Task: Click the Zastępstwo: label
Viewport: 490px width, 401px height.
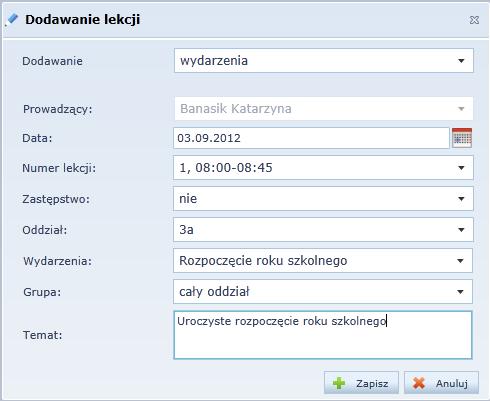Action: [x=56, y=199]
